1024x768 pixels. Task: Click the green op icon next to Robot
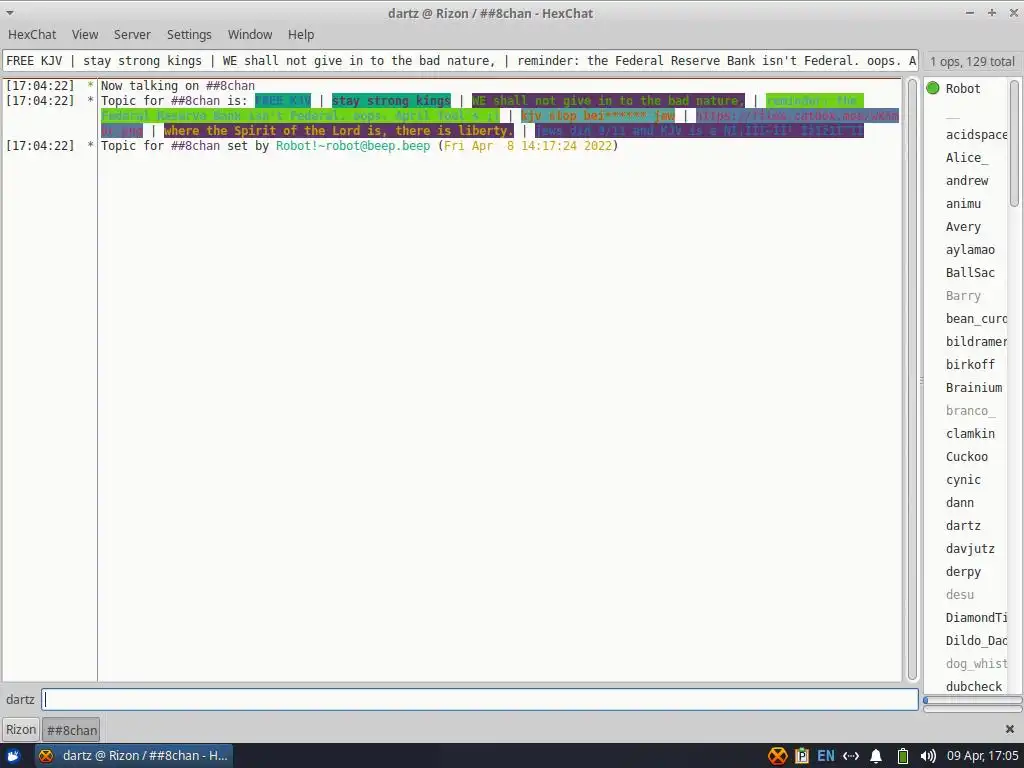click(x=933, y=88)
